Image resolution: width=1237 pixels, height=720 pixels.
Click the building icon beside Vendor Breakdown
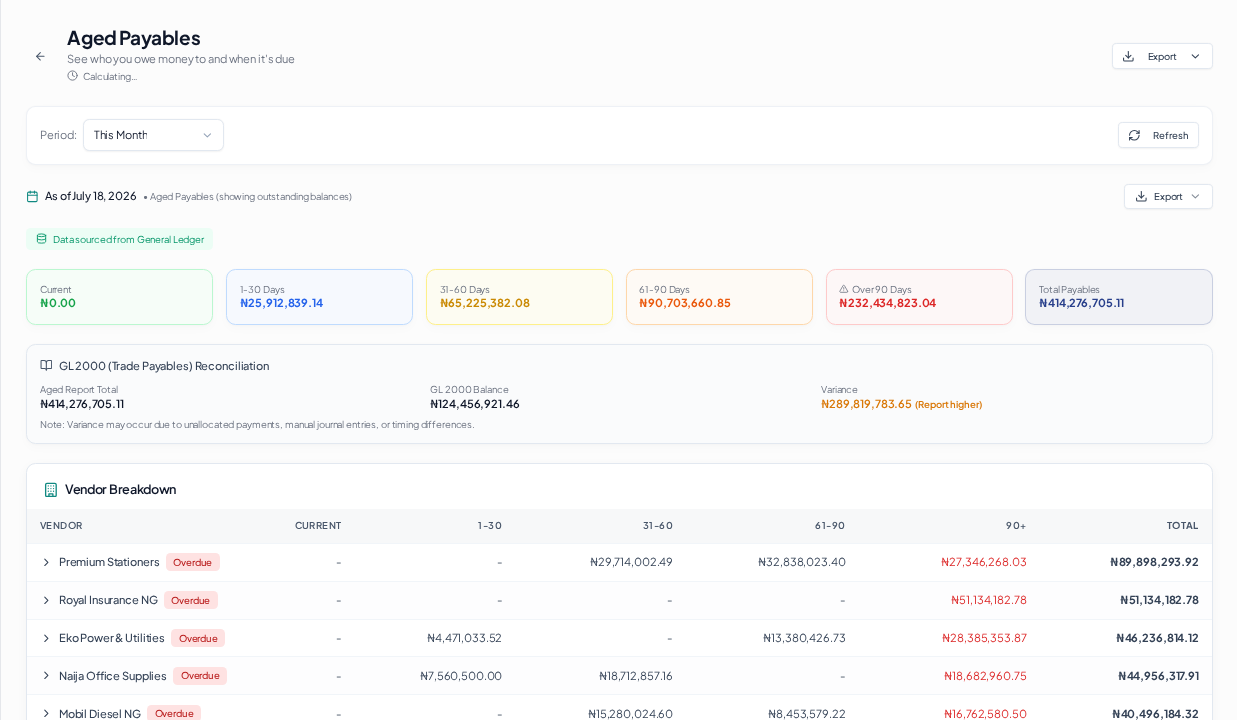(51, 490)
